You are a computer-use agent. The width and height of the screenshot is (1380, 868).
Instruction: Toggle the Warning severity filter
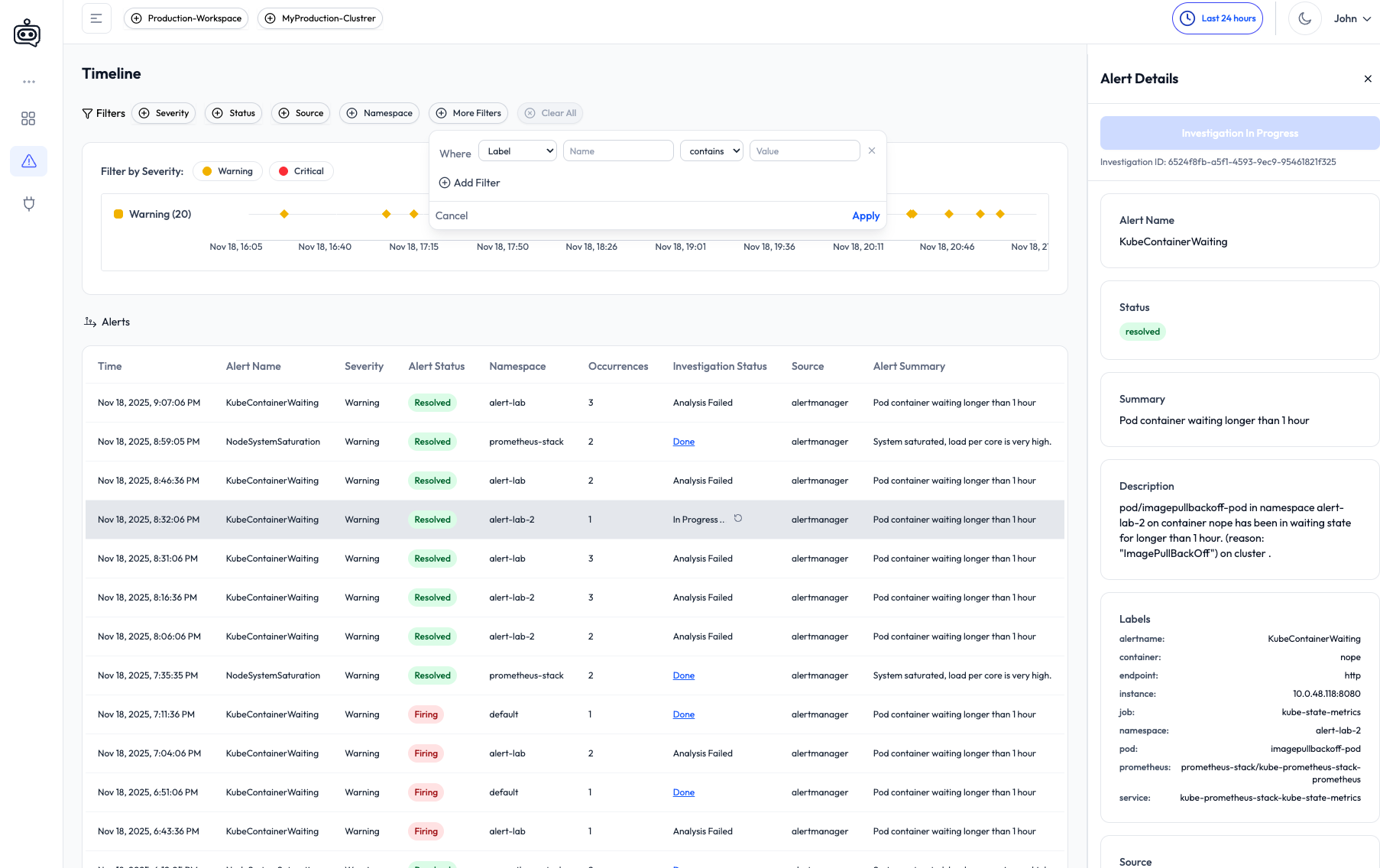228,171
